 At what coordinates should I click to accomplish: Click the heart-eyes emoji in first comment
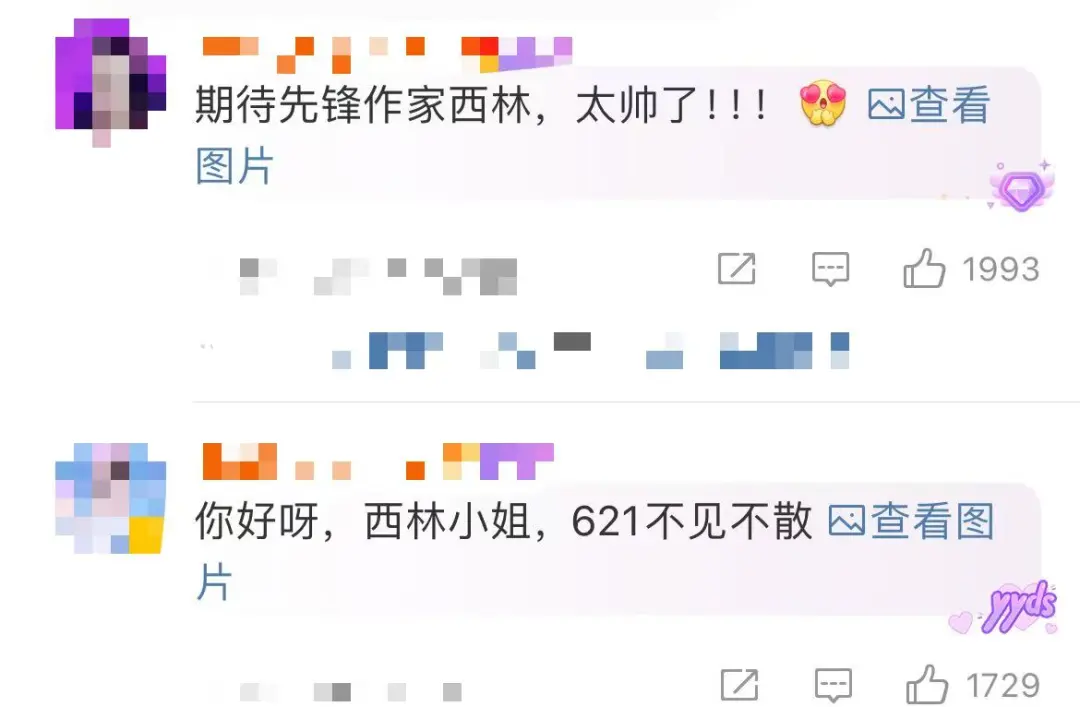pyautogui.click(x=823, y=103)
